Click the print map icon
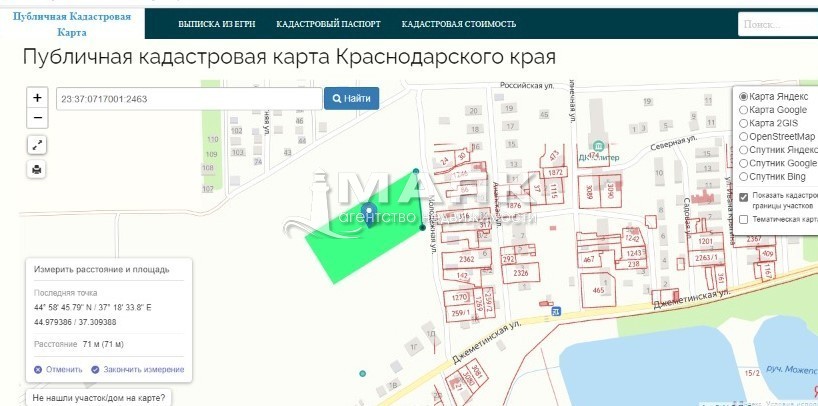Image resolution: width=818 pixels, height=406 pixels. [x=37, y=169]
